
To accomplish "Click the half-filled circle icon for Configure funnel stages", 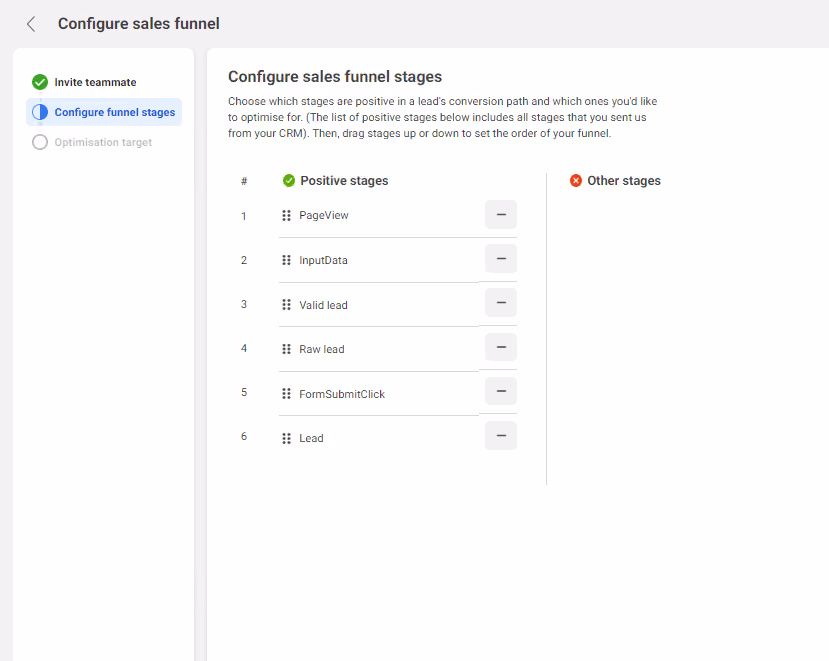I will click(40, 112).
